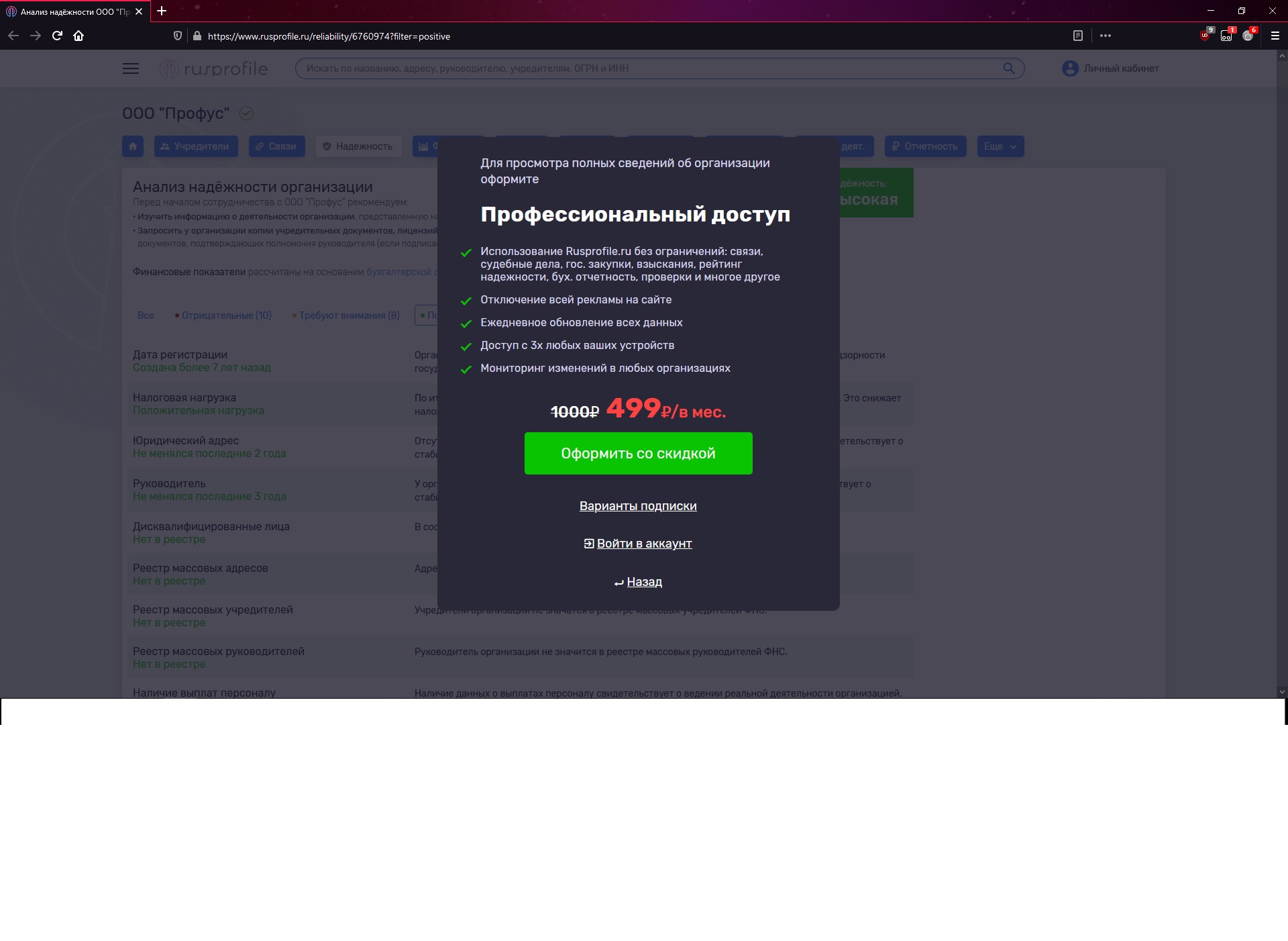Click 'Не менялся последние 2 года' text
Screen dimensions: 1288x941
coord(209,454)
